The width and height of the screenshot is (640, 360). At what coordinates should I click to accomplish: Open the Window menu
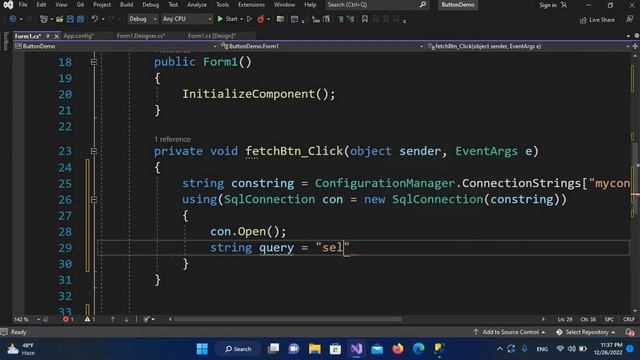[284, 5]
